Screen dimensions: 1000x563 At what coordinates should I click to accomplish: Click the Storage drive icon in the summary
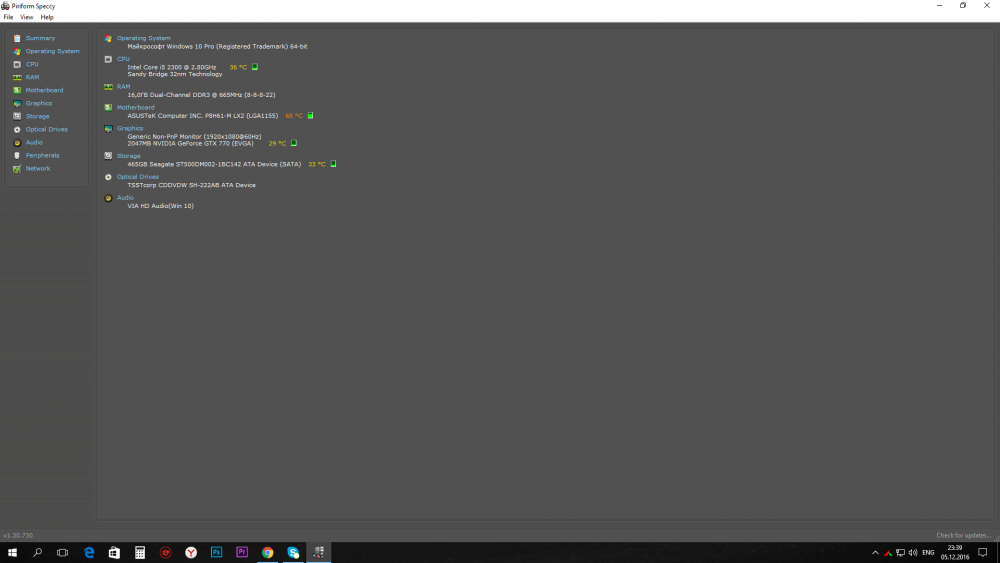click(x=108, y=156)
